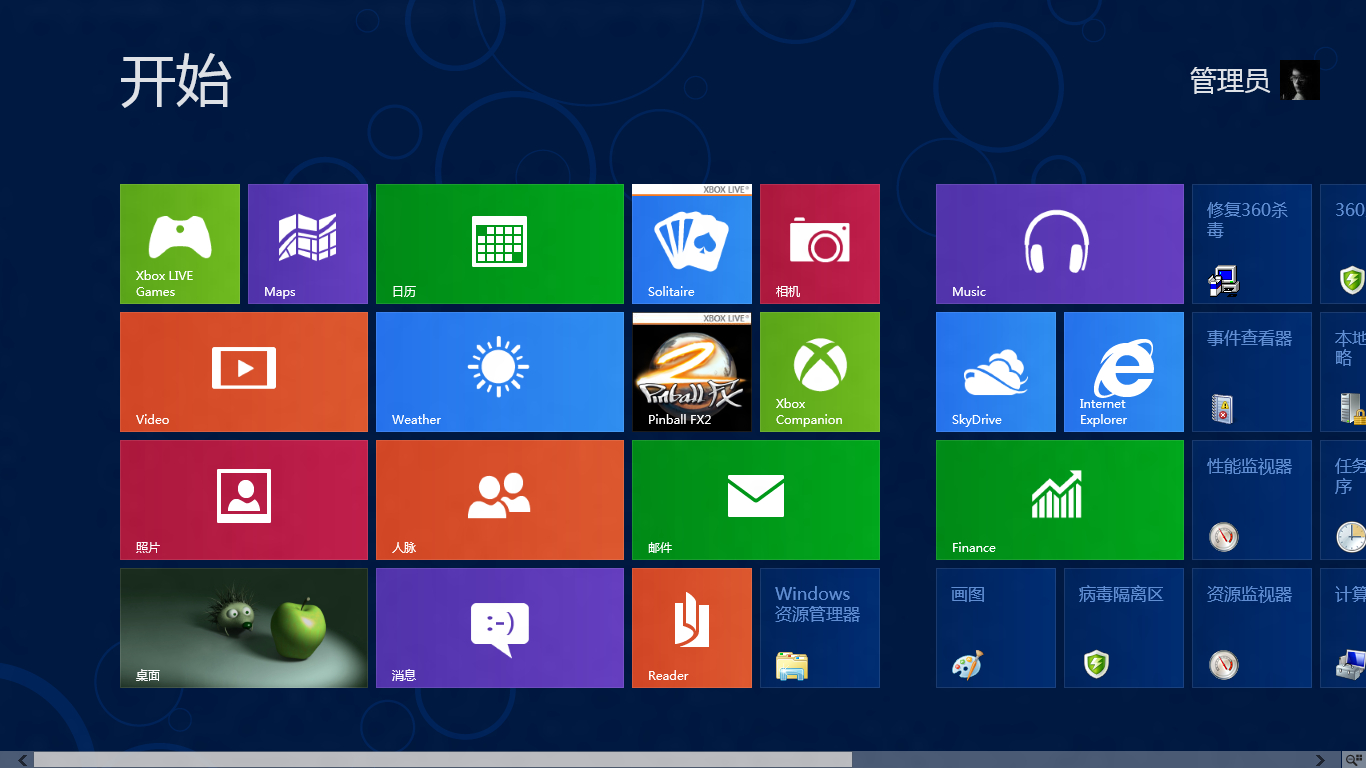
Task: Click the horizontal scrollbar thumb
Action: [443, 760]
